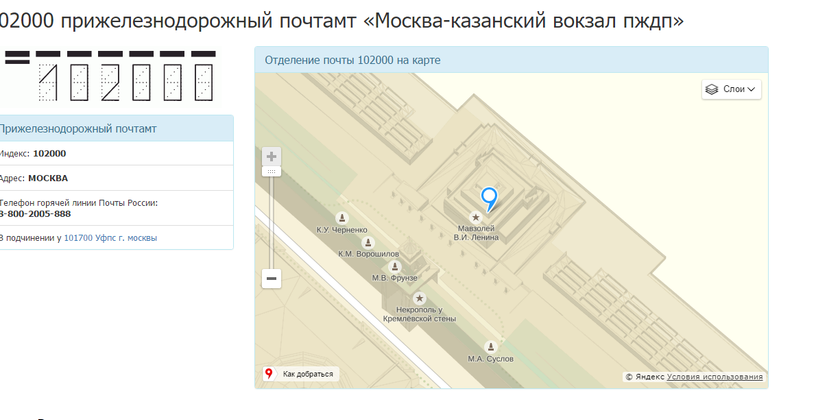Click the blue post office placemark
This screenshot has height=420, width=840.
pyautogui.click(x=489, y=198)
